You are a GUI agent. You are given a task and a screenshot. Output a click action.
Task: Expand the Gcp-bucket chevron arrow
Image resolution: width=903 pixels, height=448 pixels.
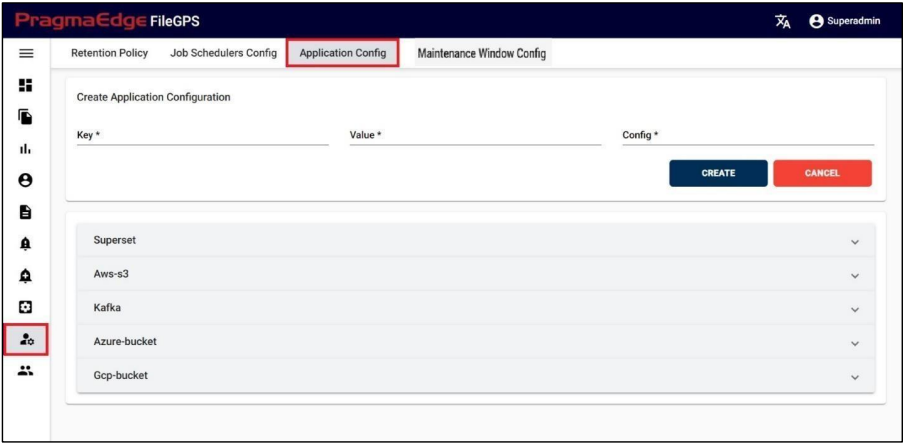[855, 378]
